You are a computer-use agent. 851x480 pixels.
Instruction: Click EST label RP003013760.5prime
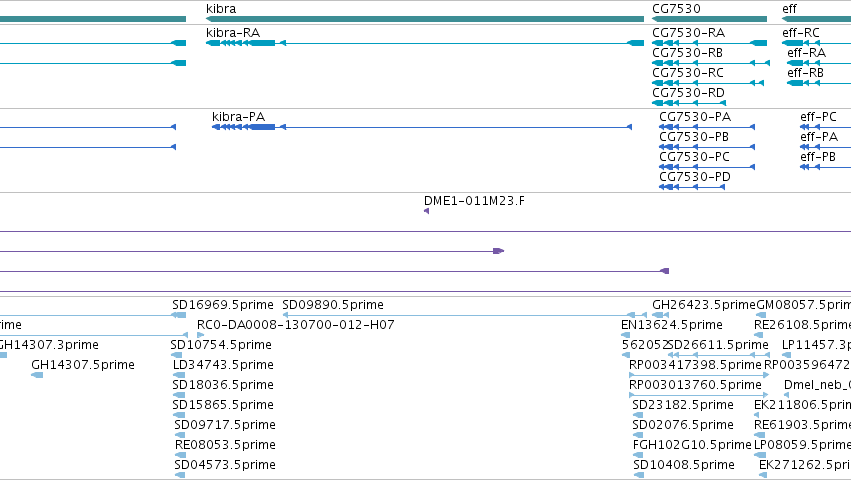click(x=695, y=385)
